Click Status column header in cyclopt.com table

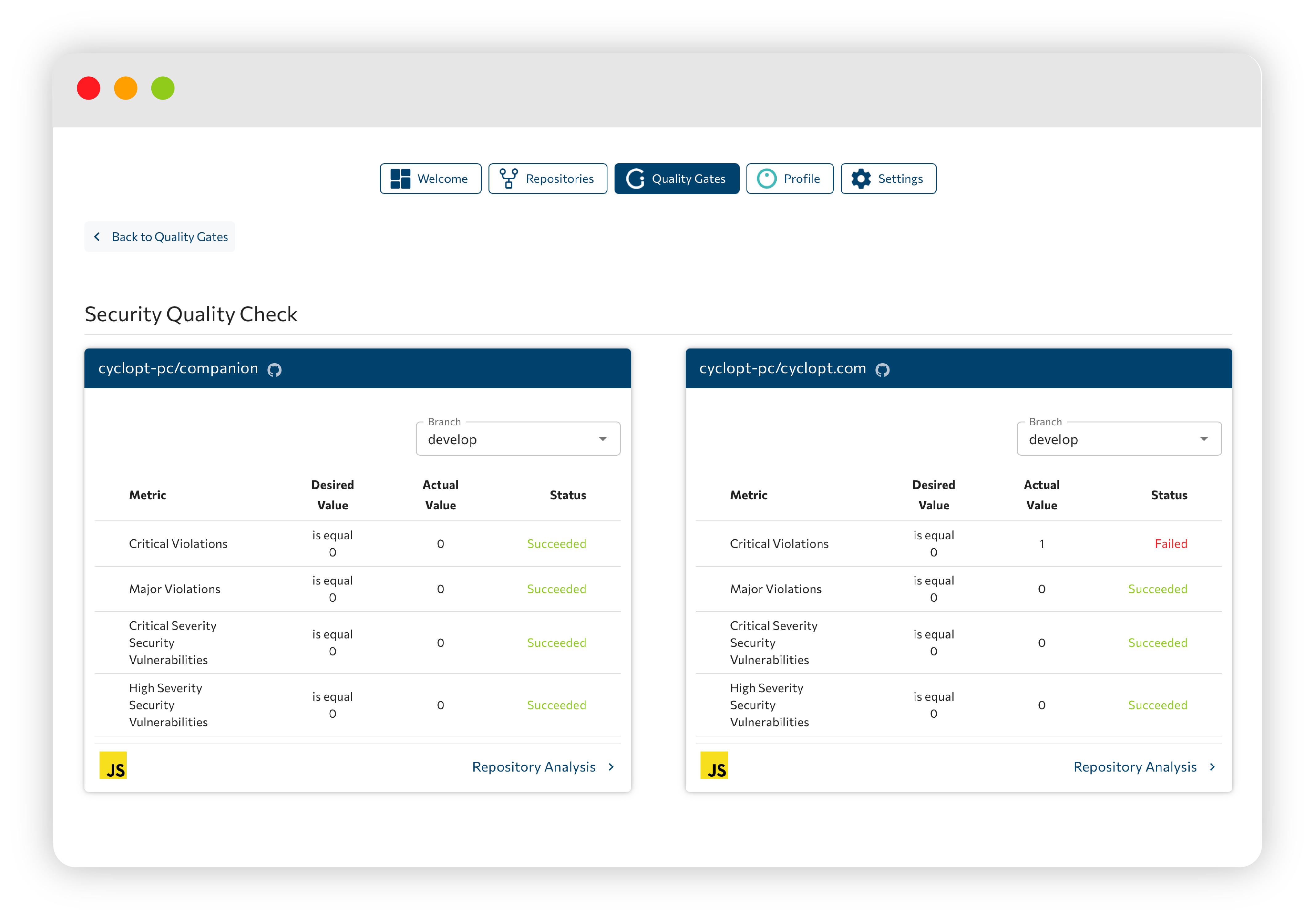[x=1169, y=495]
